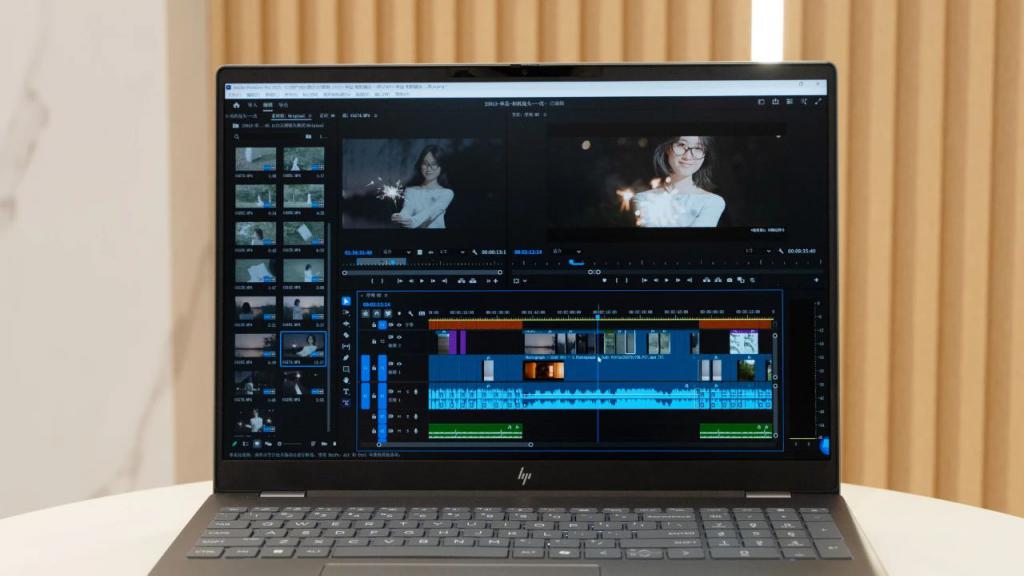Screen dimensions: 1024x576
Task: Click the Project panel thumbnail size slider
Action: (x=289, y=444)
